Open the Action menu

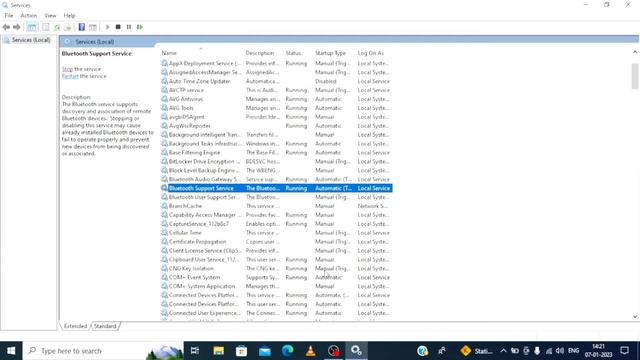point(29,16)
